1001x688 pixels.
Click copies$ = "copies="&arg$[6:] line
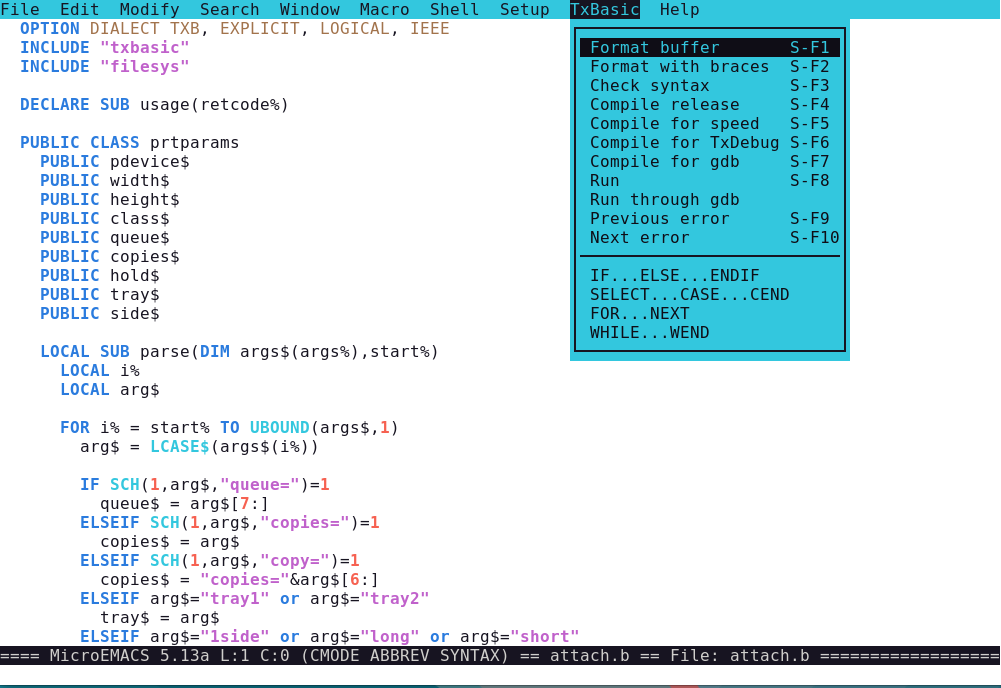[x=239, y=580]
